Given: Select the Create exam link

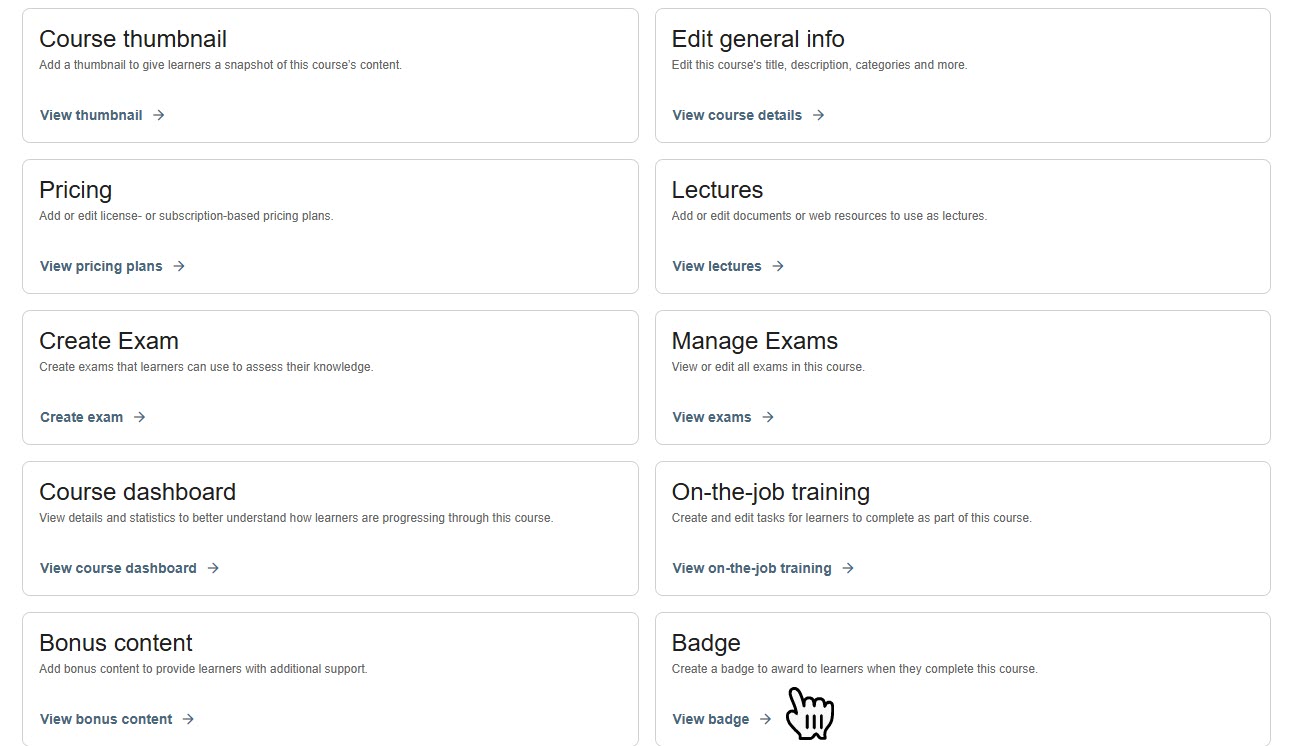Looking at the screenshot, I should [82, 417].
